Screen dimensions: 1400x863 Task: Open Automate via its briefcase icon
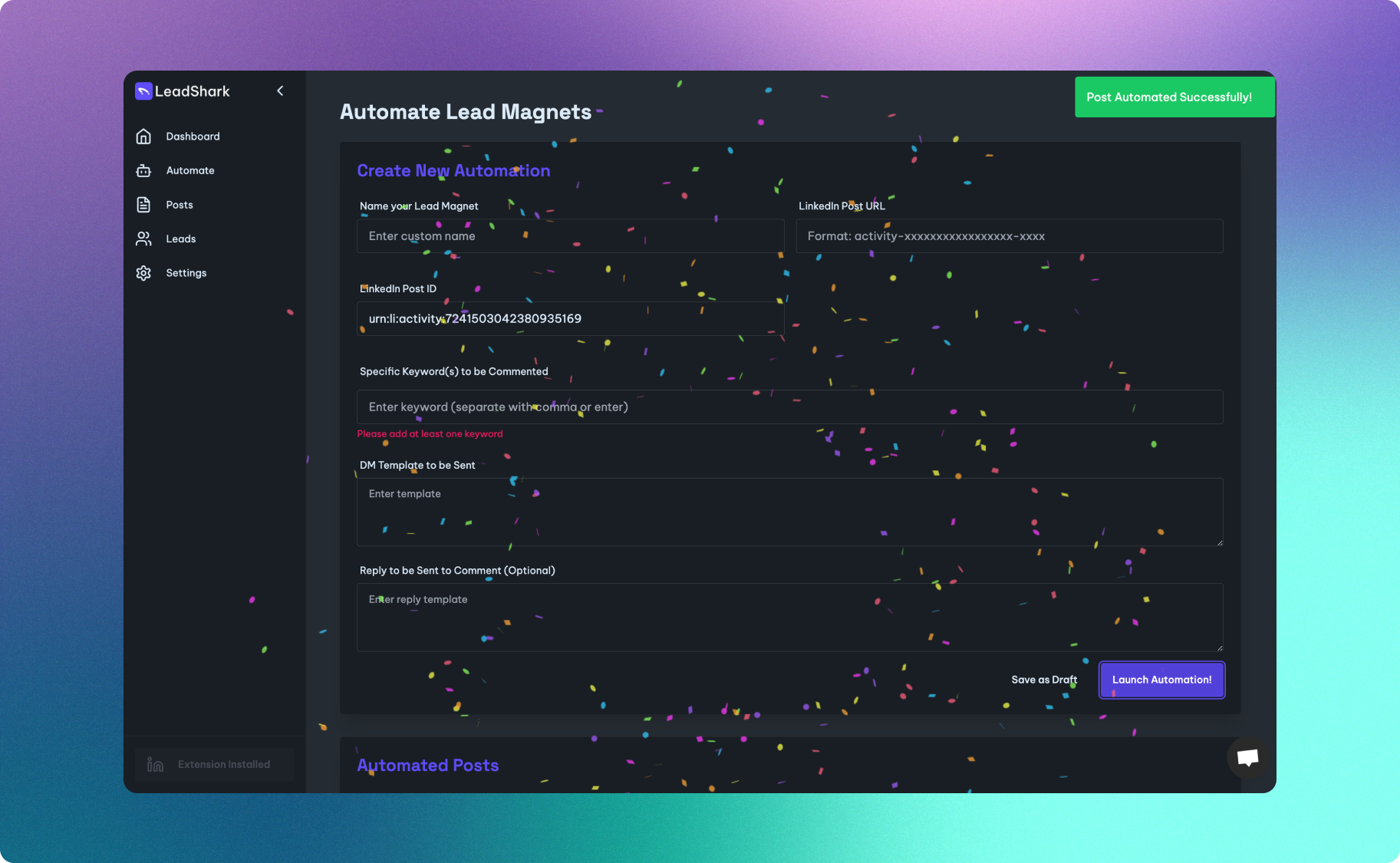click(143, 170)
